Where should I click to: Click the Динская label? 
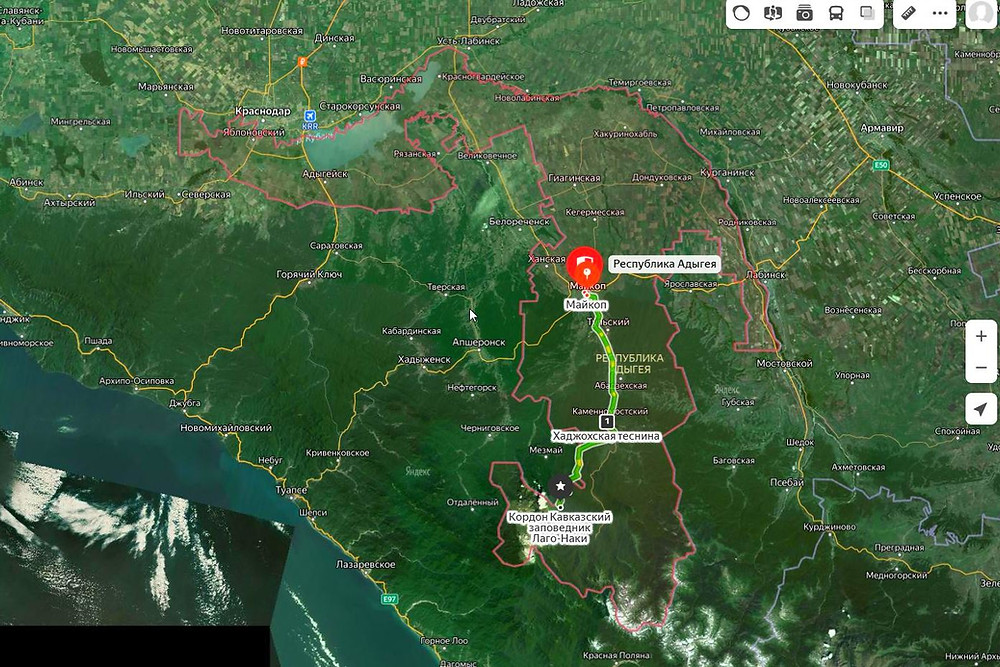point(334,38)
